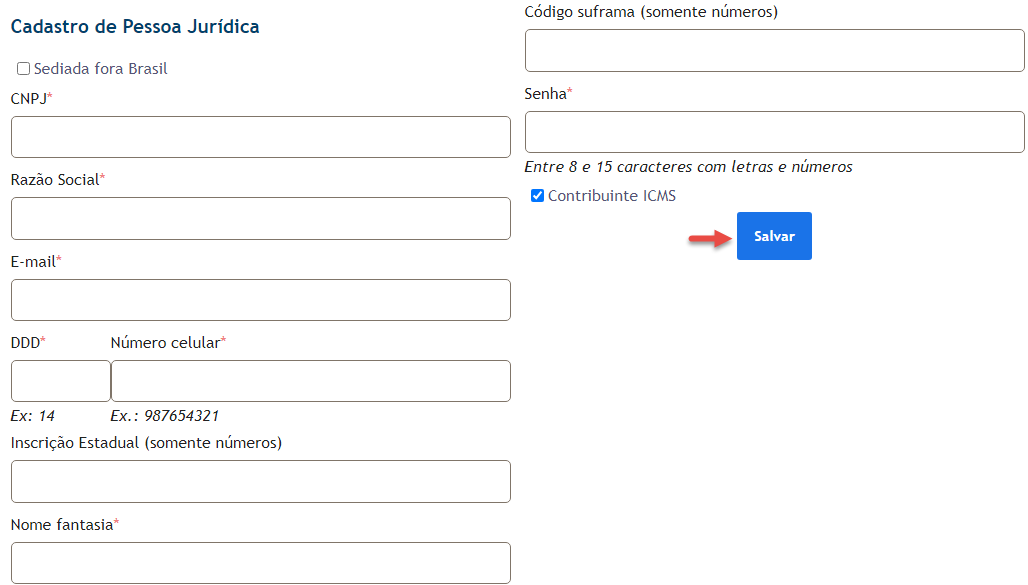Check the Sediada fora Brasil checkbox

tap(24, 69)
